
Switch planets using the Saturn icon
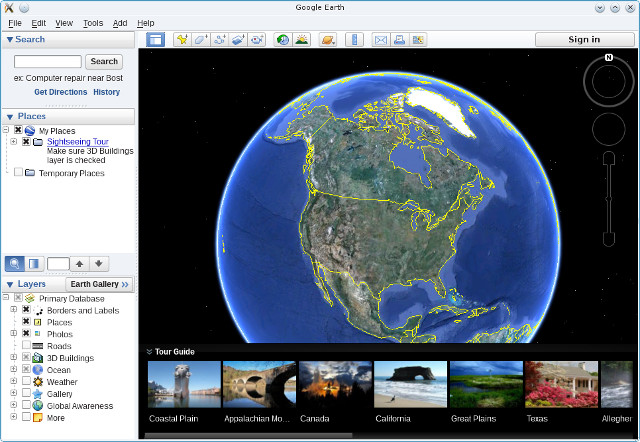pos(328,40)
